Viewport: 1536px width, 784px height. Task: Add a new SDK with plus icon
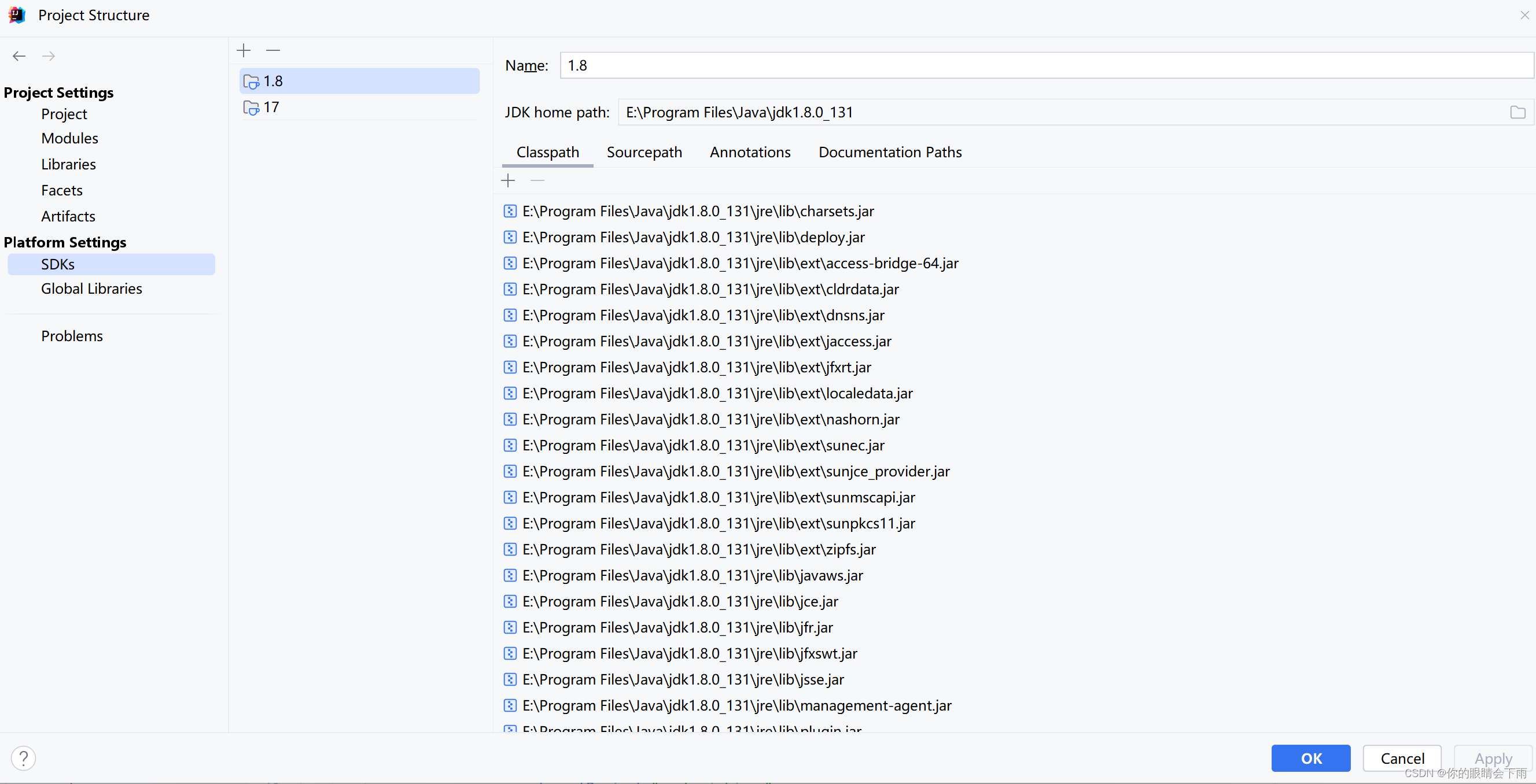[x=244, y=50]
